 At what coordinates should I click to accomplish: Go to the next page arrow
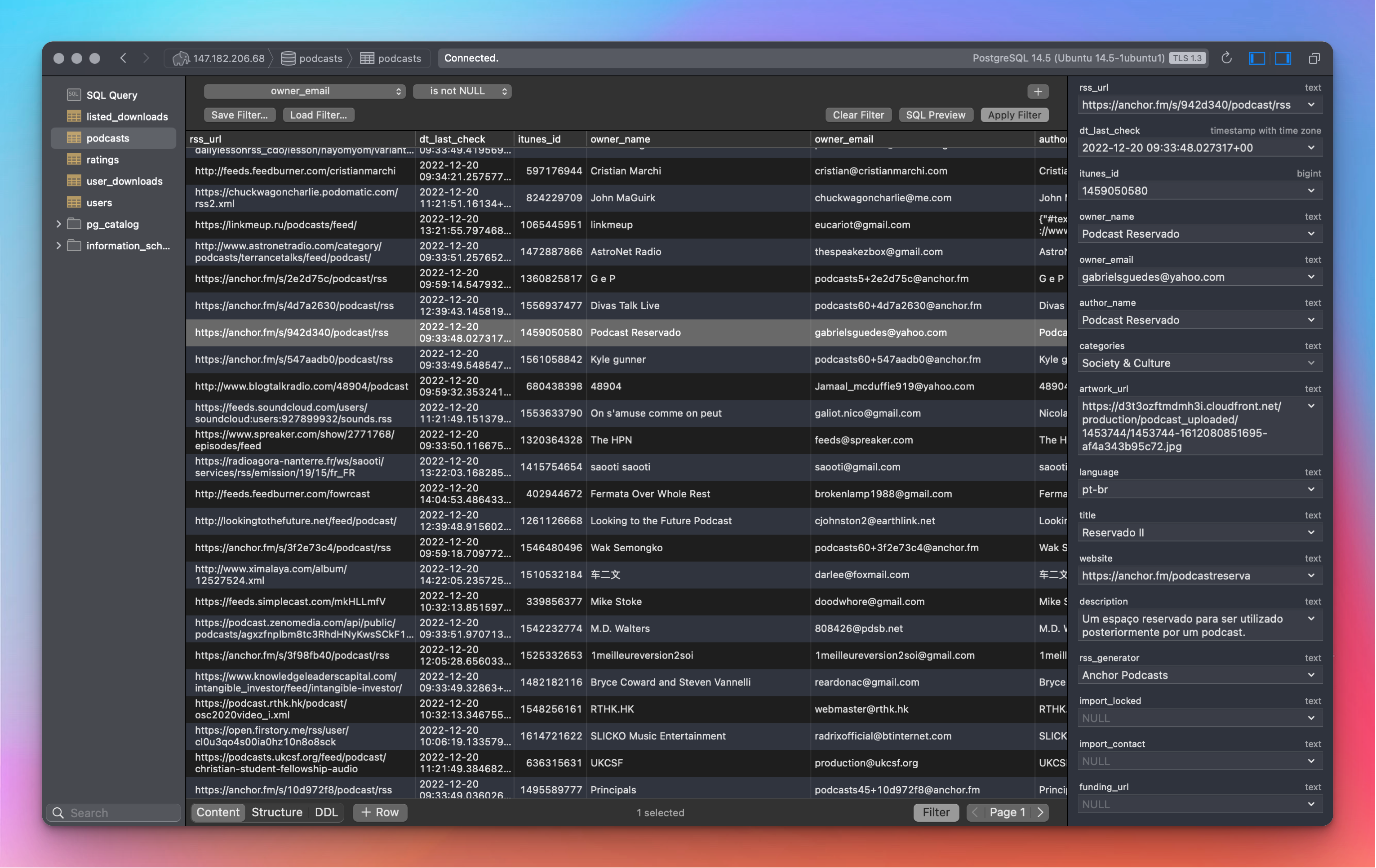click(x=1040, y=812)
